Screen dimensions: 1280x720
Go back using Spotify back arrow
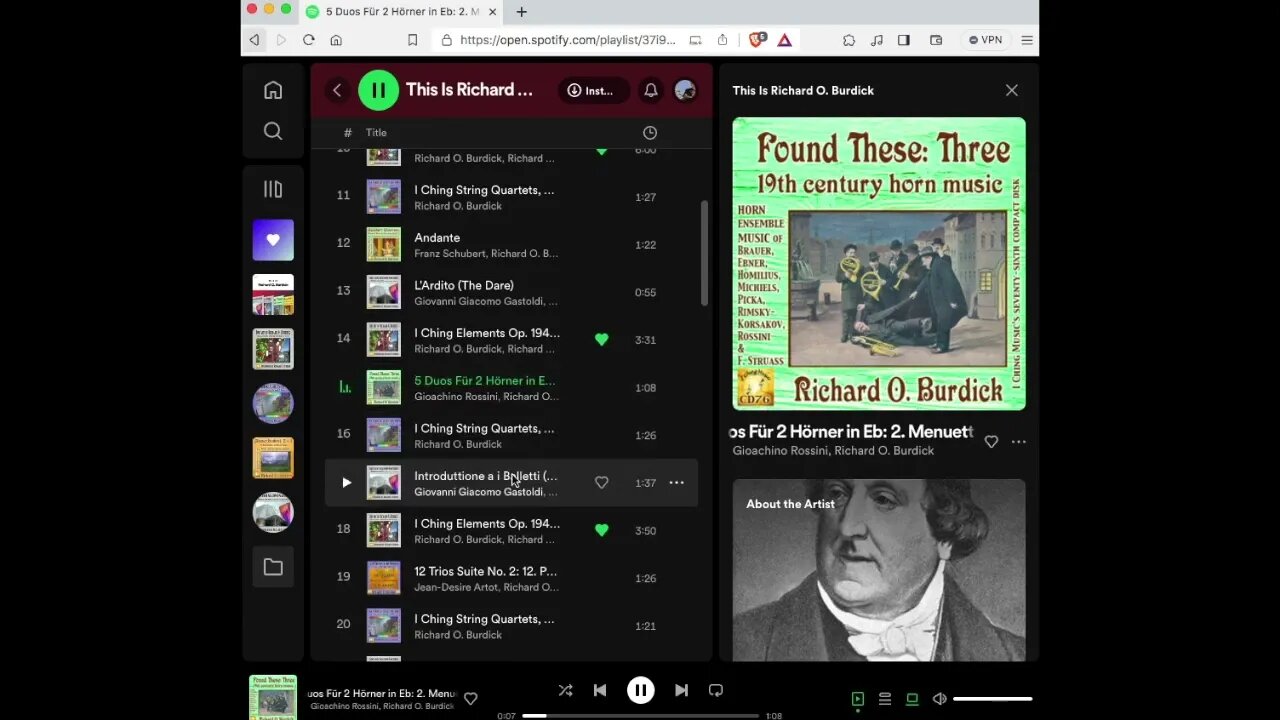(x=337, y=90)
